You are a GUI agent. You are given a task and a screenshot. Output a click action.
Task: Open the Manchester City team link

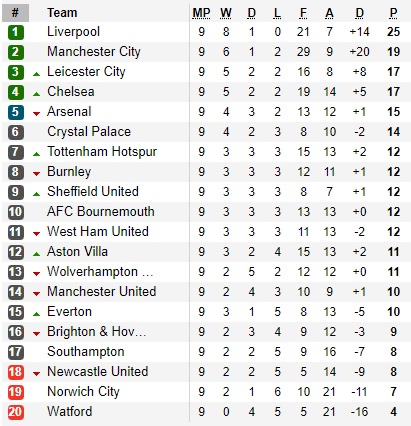[x=94, y=52]
